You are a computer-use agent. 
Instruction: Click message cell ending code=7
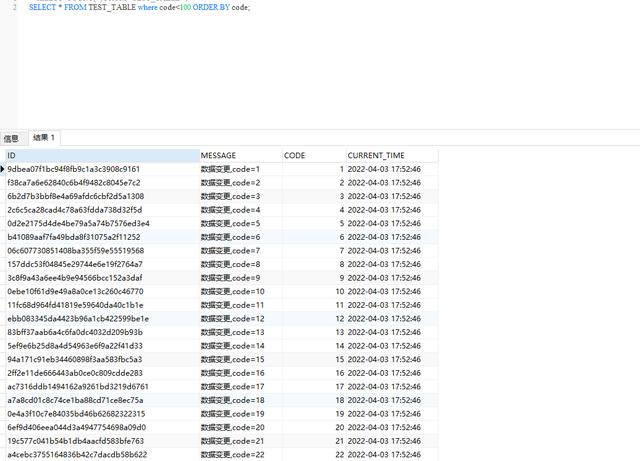[240, 251]
